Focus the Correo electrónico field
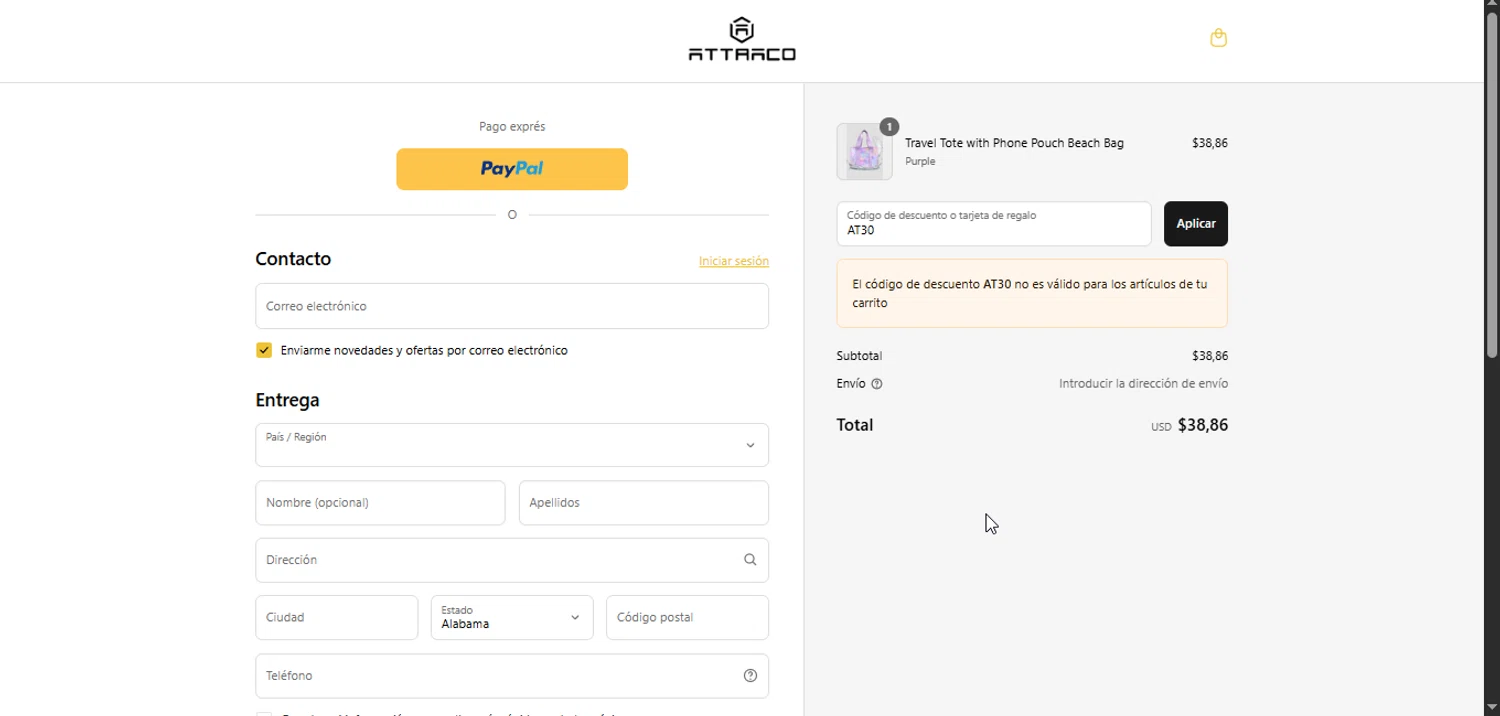Image resolution: width=1500 pixels, height=716 pixels. pyautogui.click(x=512, y=306)
